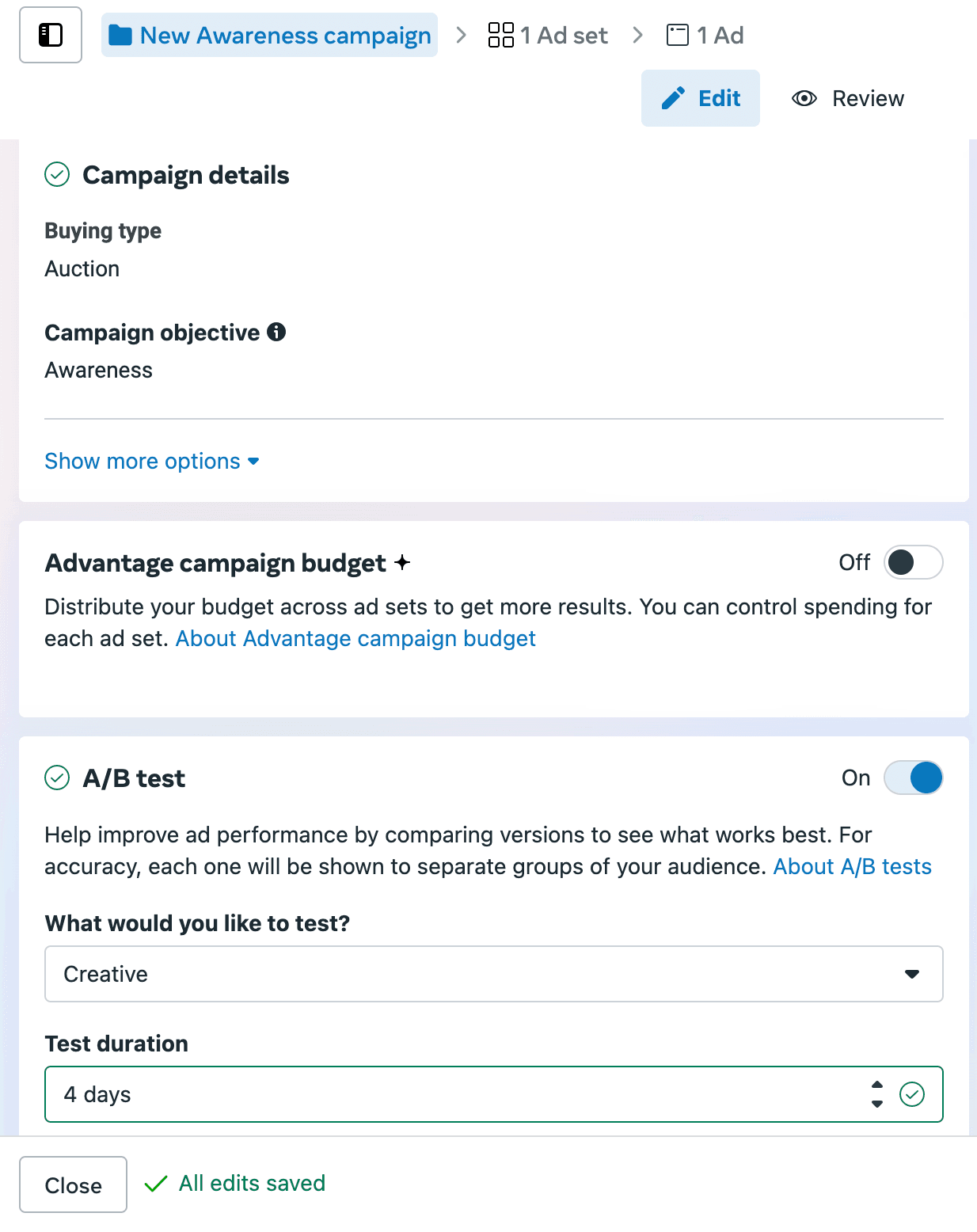Open the New Awareness campaign breadcrumb
Image resolution: width=977 pixels, height=1232 pixels.
point(285,36)
